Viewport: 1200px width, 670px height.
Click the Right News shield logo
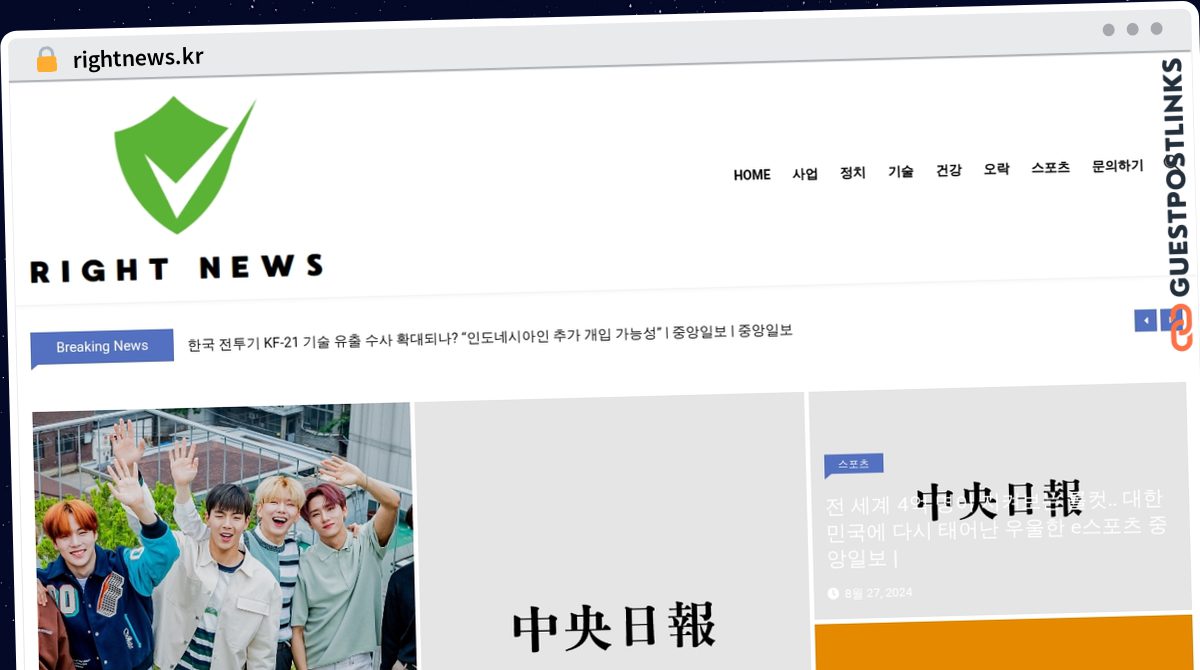click(185, 164)
